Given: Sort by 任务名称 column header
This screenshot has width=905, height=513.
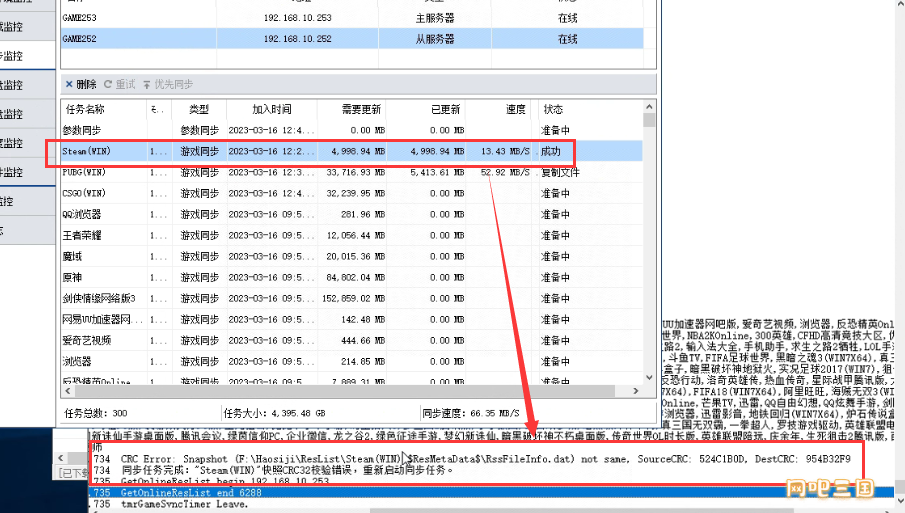Looking at the screenshot, I should pyautogui.click(x=85, y=109).
